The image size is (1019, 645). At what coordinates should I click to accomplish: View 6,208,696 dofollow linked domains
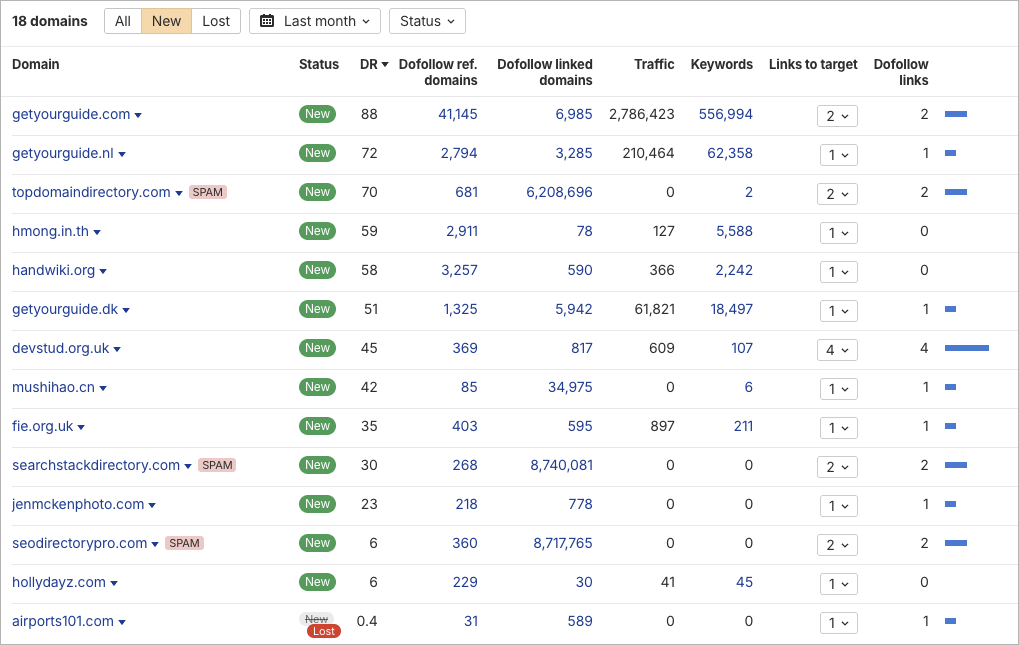click(560, 192)
